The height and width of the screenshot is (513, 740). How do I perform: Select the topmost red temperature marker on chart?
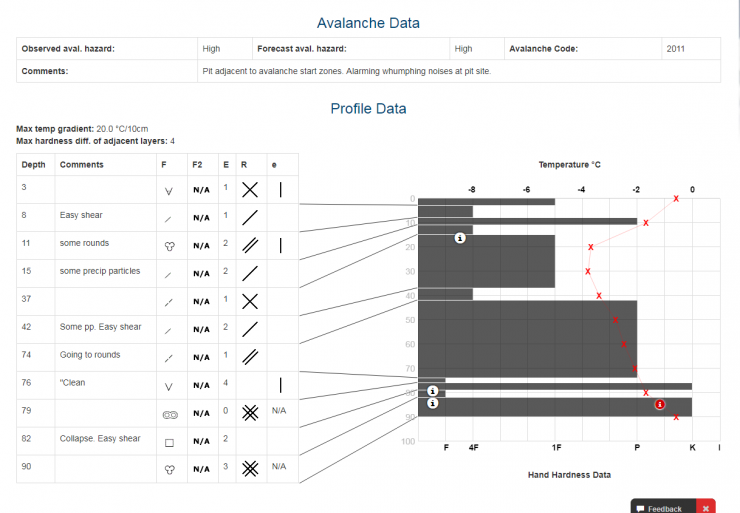[676, 199]
